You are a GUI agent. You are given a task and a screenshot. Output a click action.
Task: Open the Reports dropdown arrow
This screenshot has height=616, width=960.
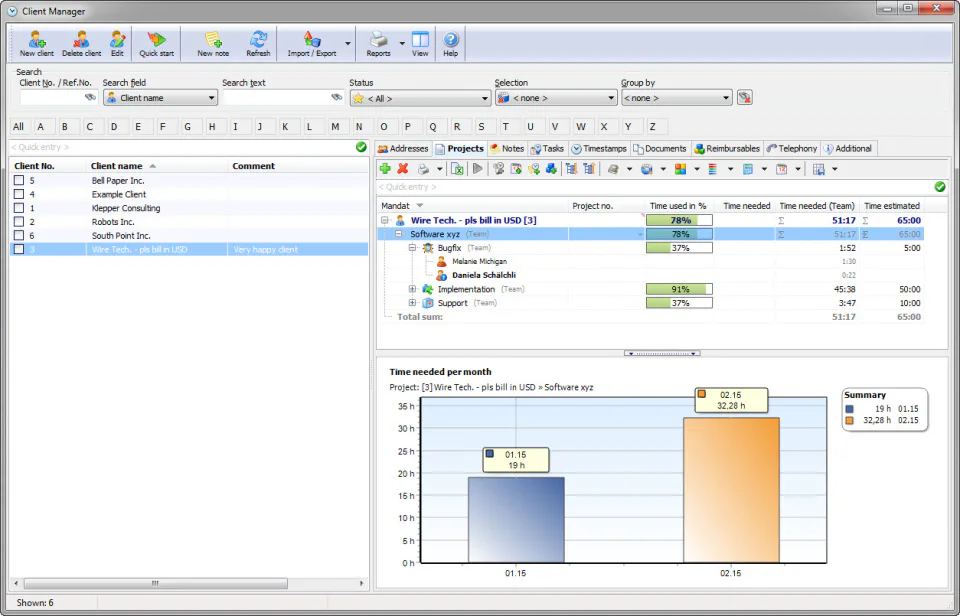[x=402, y=43]
